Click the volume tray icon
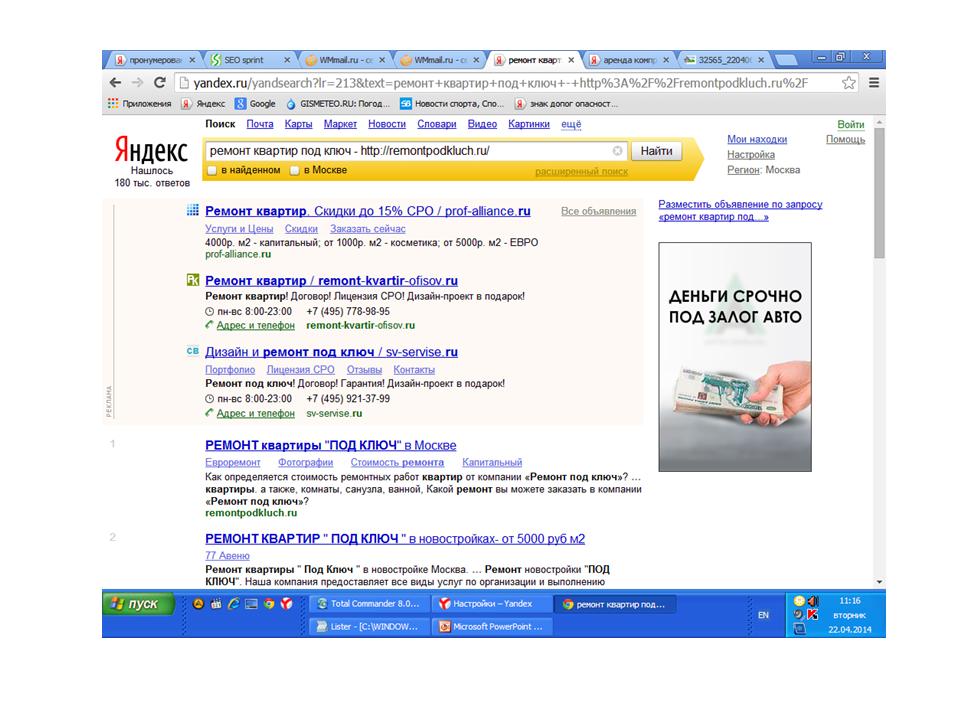This screenshot has height=720, width=960. coord(813,601)
